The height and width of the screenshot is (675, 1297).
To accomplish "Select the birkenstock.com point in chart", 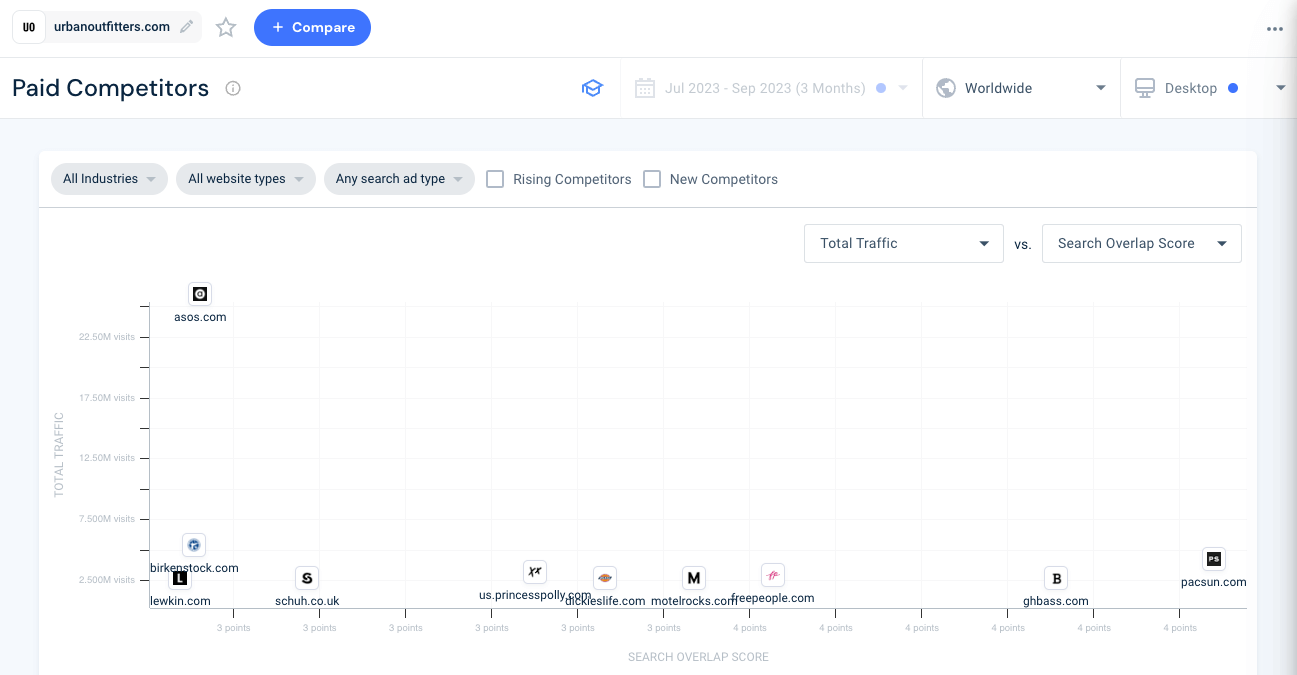I will (x=194, y=545).
